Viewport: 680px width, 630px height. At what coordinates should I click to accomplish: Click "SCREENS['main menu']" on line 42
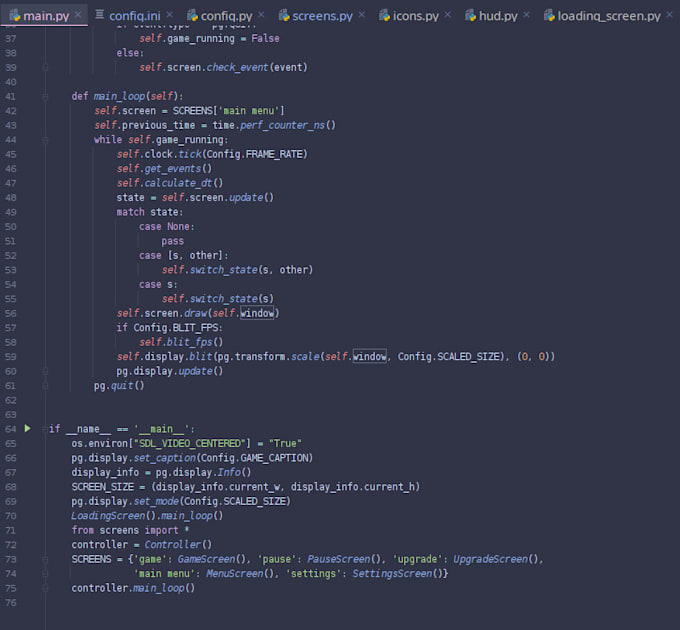pyautogui.click(x=229, y=111)
